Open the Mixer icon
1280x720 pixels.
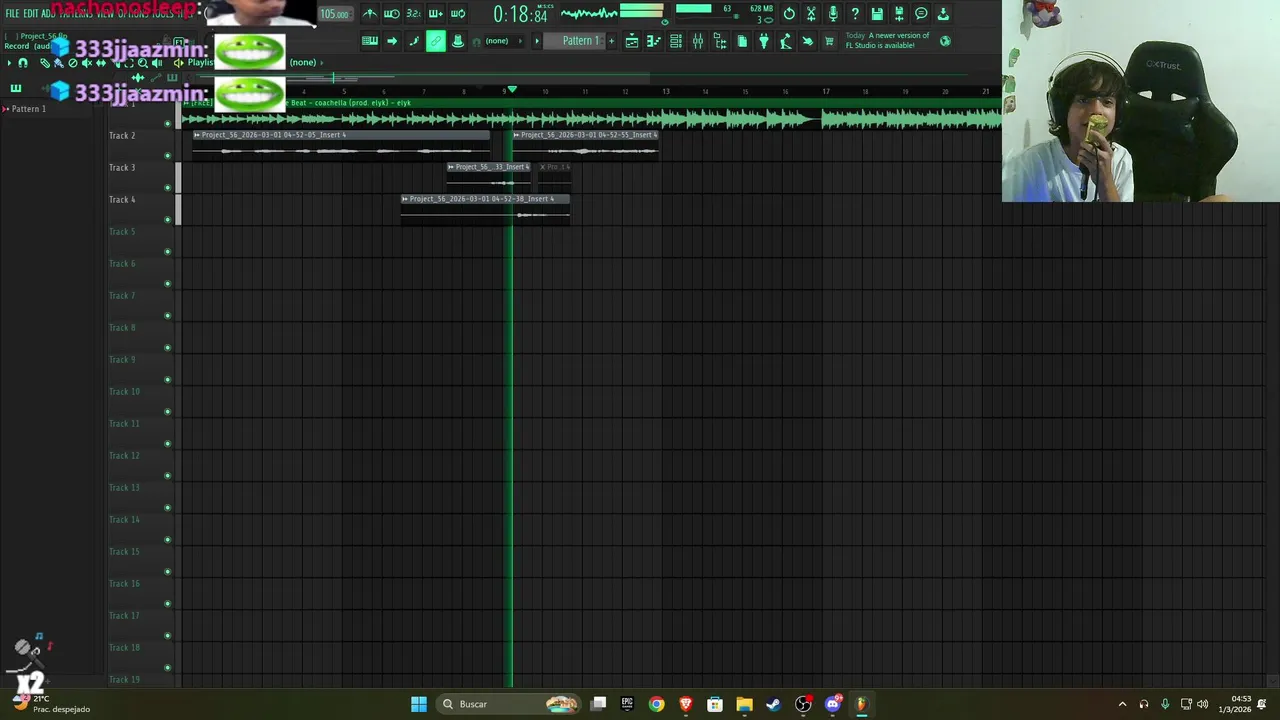[x=698, y=41]
